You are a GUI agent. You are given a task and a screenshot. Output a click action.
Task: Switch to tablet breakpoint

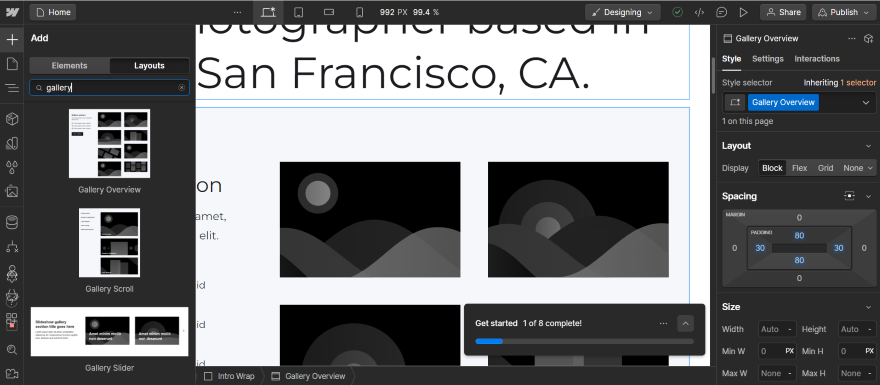[x=299, y=12]
